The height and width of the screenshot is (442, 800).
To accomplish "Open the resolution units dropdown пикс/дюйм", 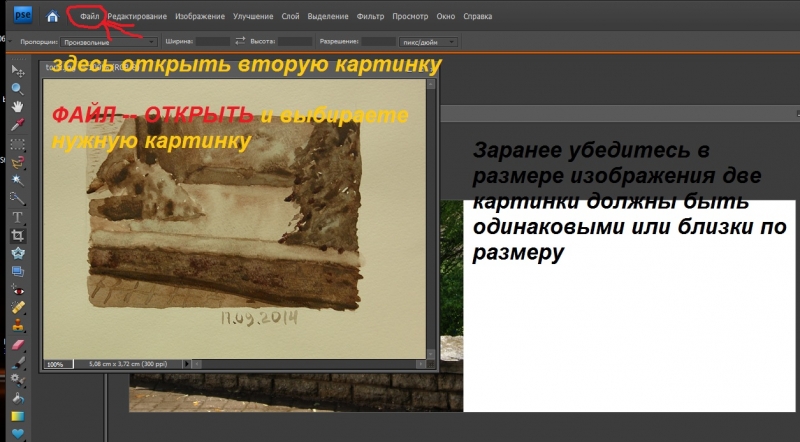I will [x=428, y=42].
